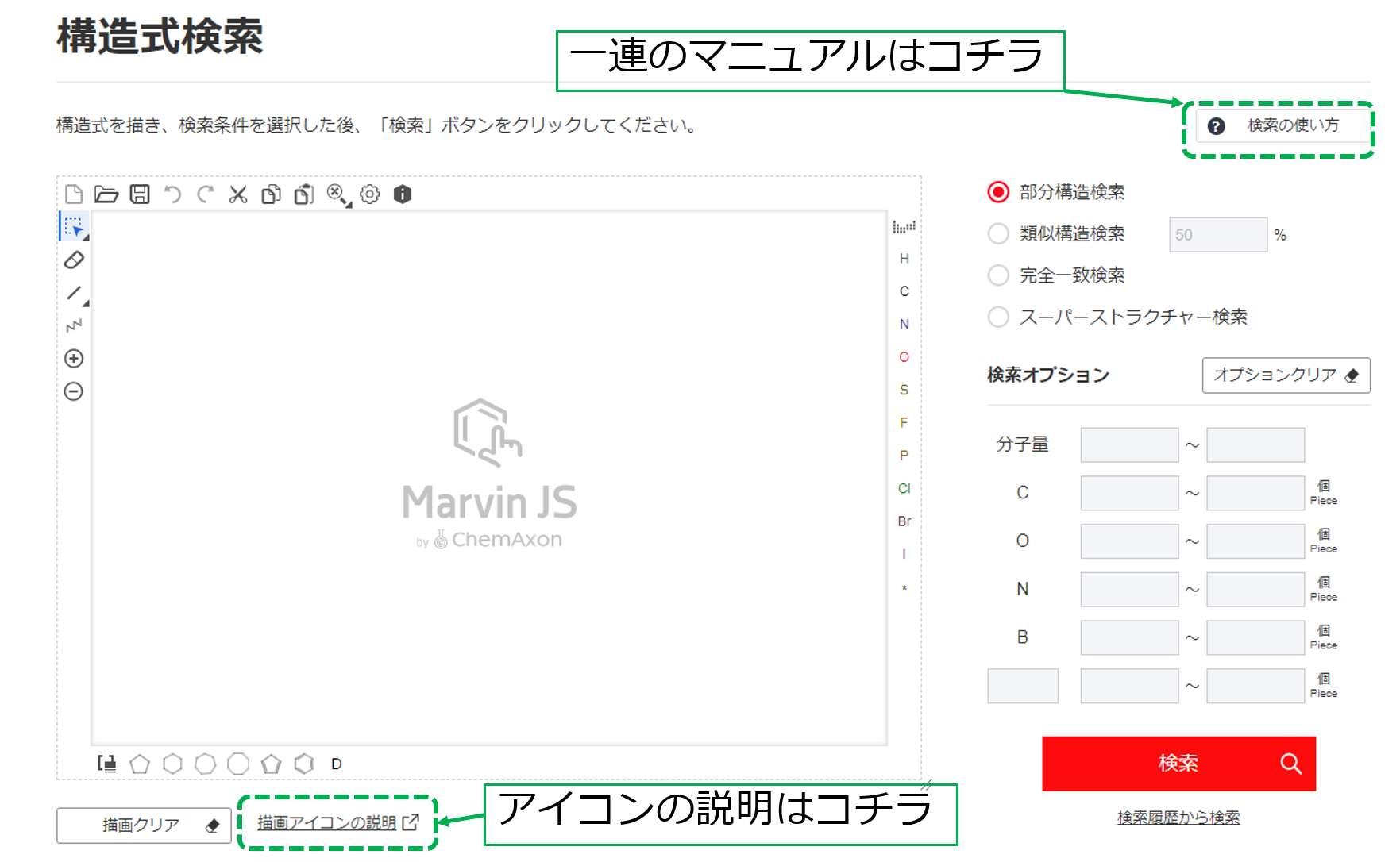This screenshot has width=1400, height=862.
Task: Select 完全一致検索 radio button
Action: tap(998, 275)
